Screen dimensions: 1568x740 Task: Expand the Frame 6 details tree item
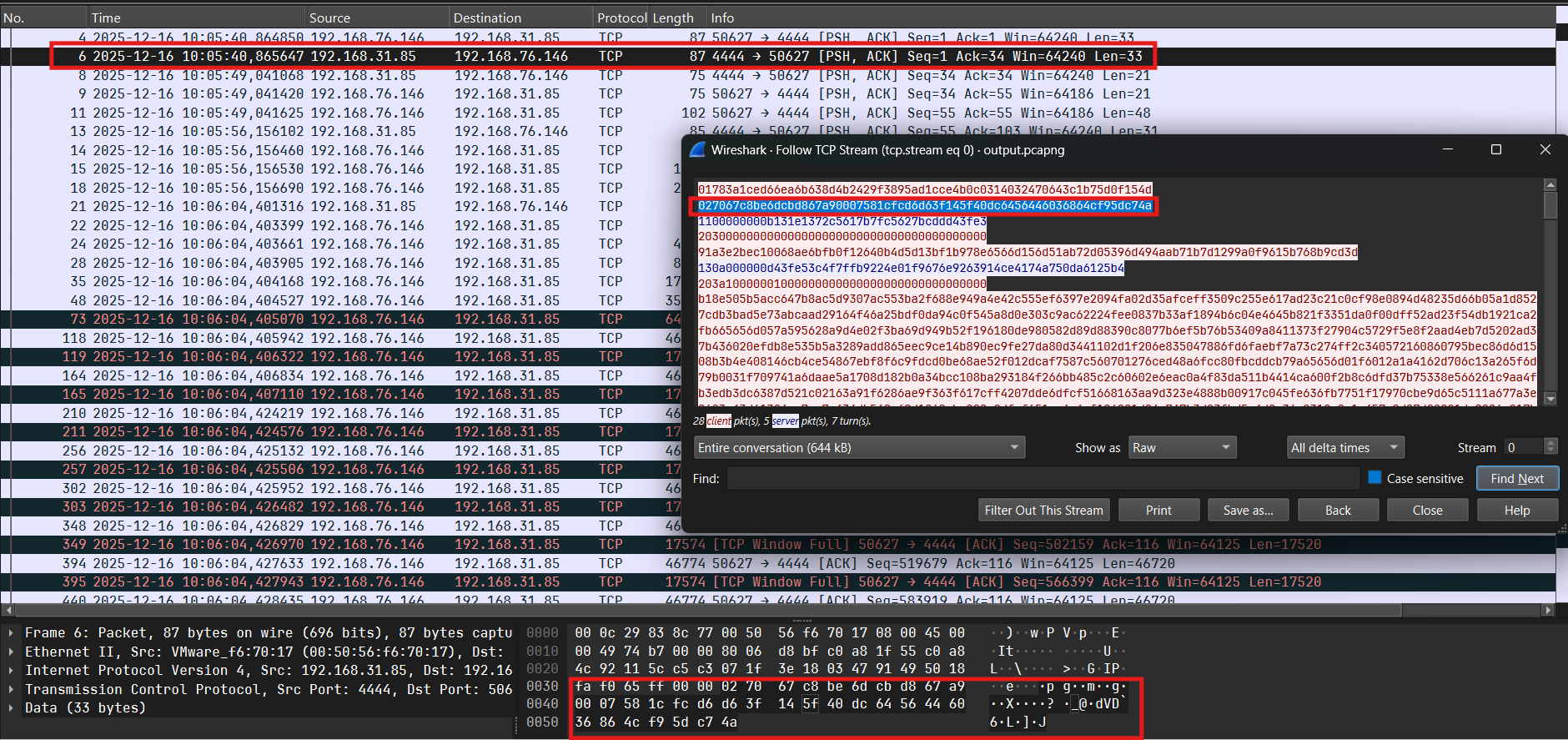point(11,633)
